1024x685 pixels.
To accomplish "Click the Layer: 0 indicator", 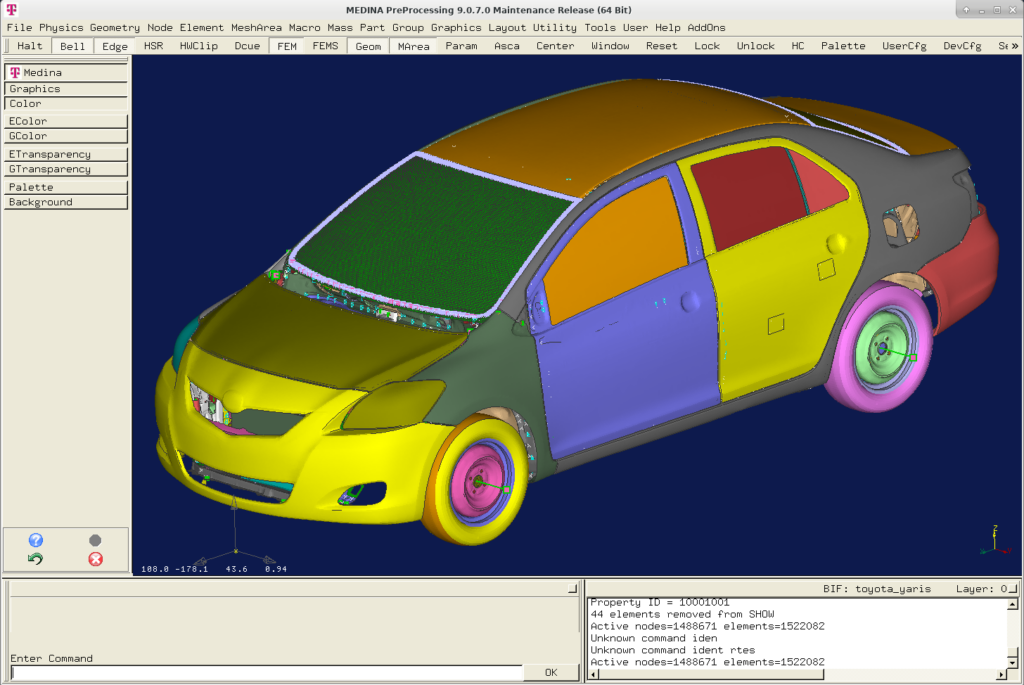I will pos(982,588).
